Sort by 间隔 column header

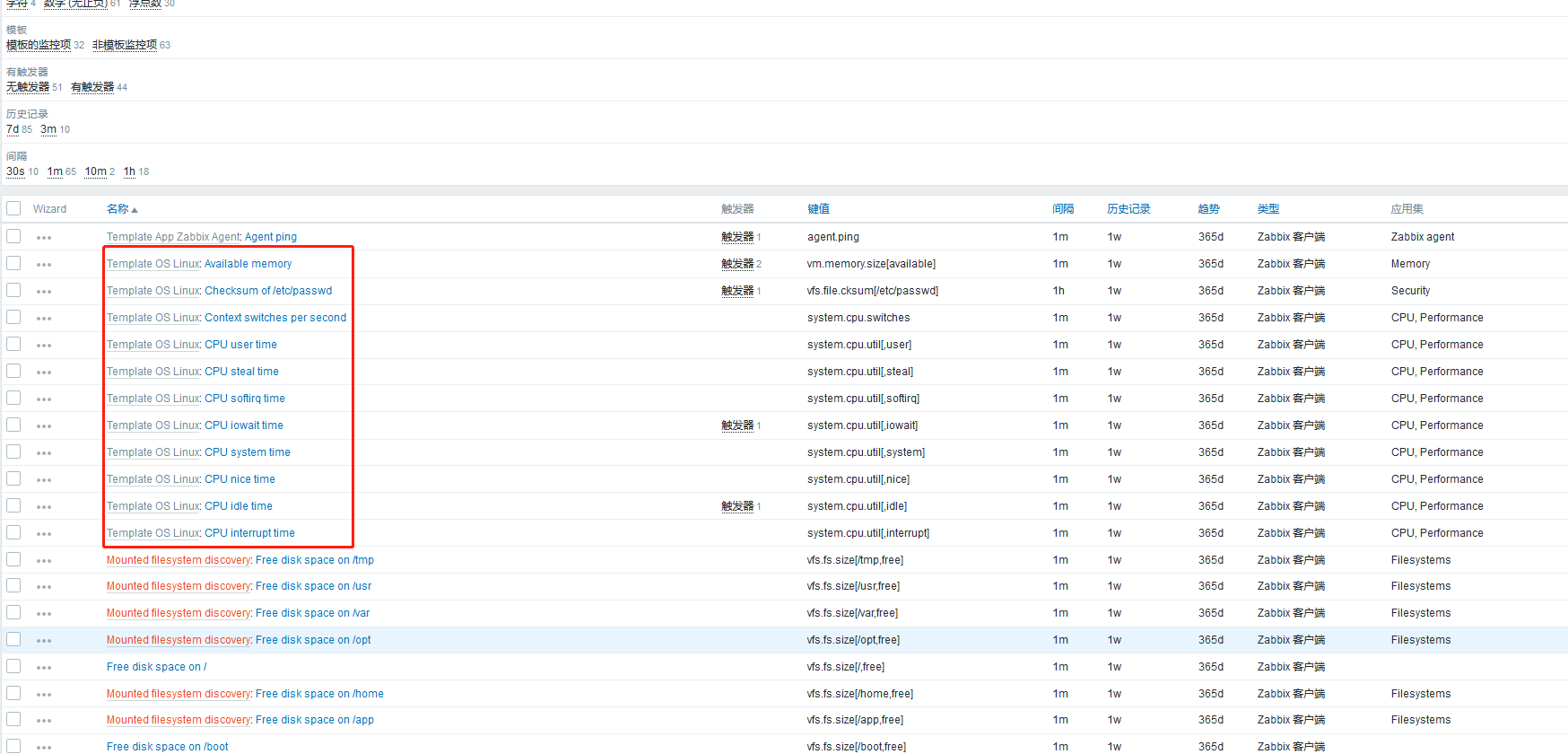pos(1063,209)
